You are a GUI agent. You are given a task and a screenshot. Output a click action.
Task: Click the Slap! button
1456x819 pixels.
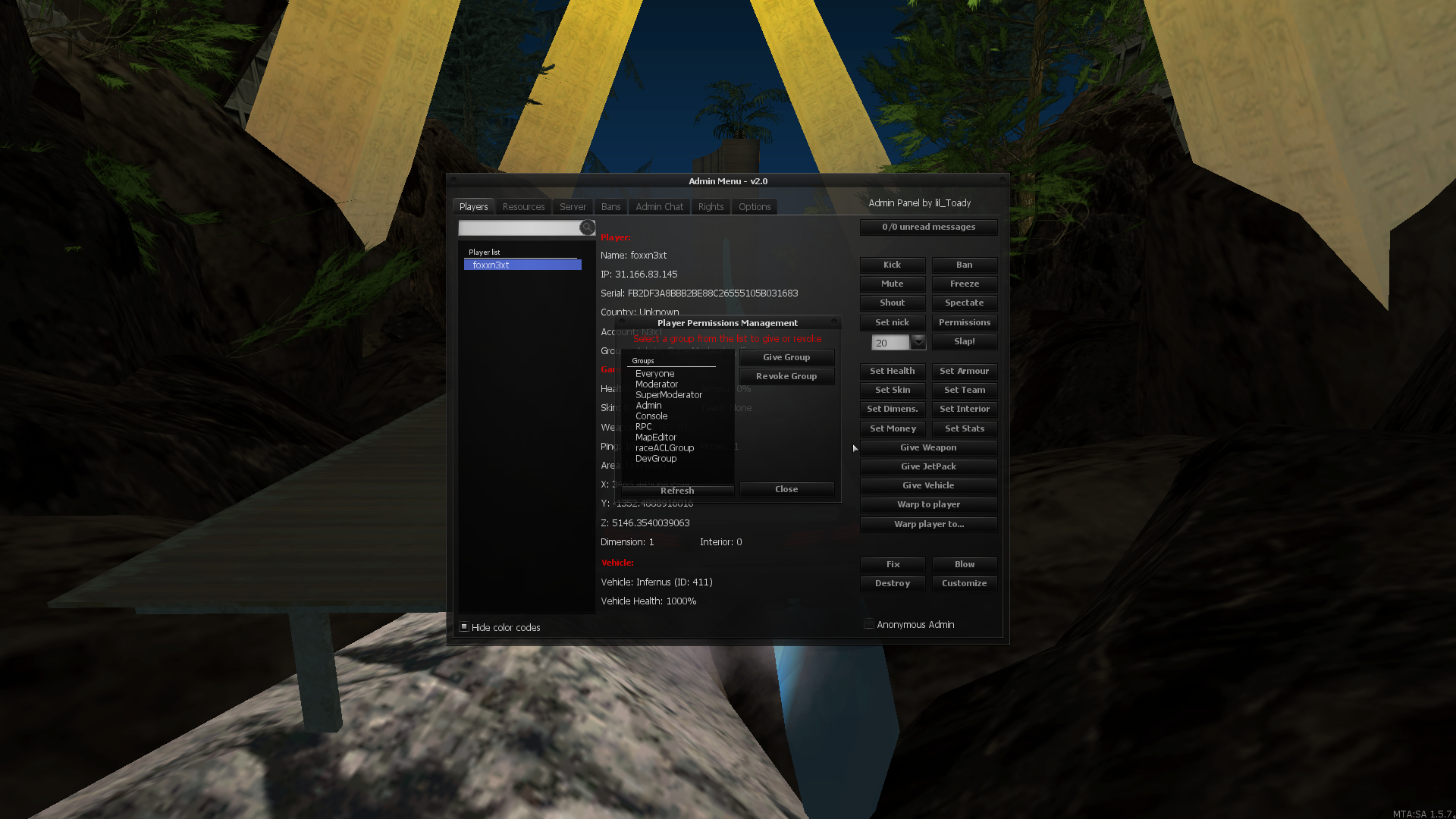[965, 341]
